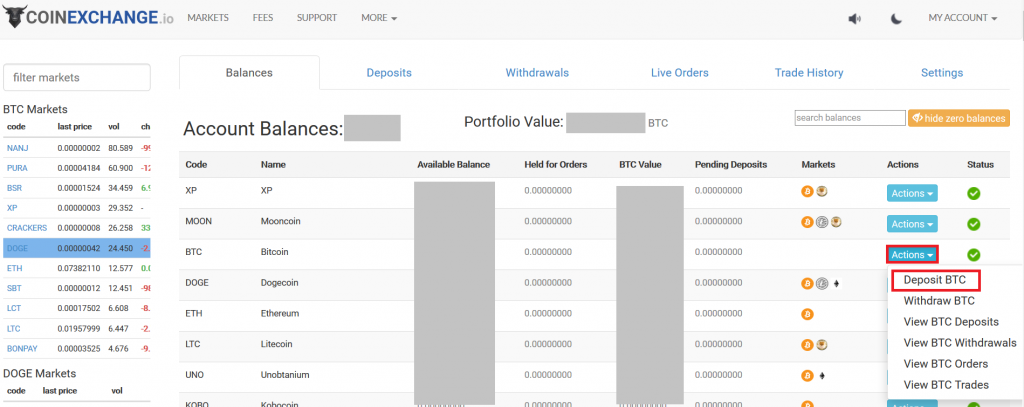Viewport: 1024px width, 407px height.
Task: Open Mooncoin row's Dogecoin market icon
Action: [x=835, y=222]
